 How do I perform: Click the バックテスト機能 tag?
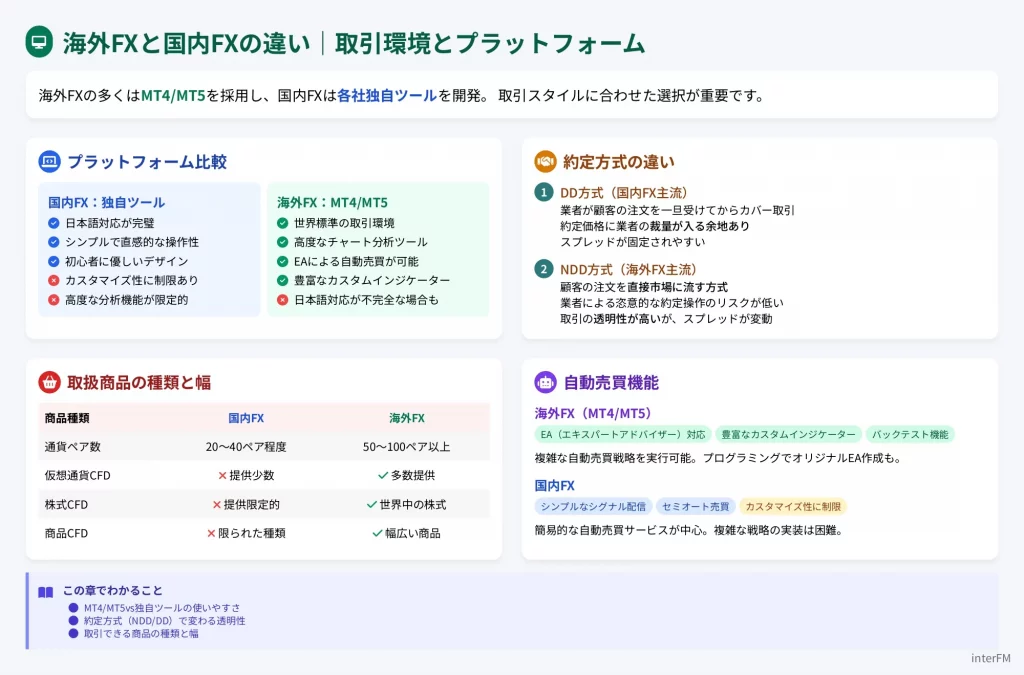[909, 435]
